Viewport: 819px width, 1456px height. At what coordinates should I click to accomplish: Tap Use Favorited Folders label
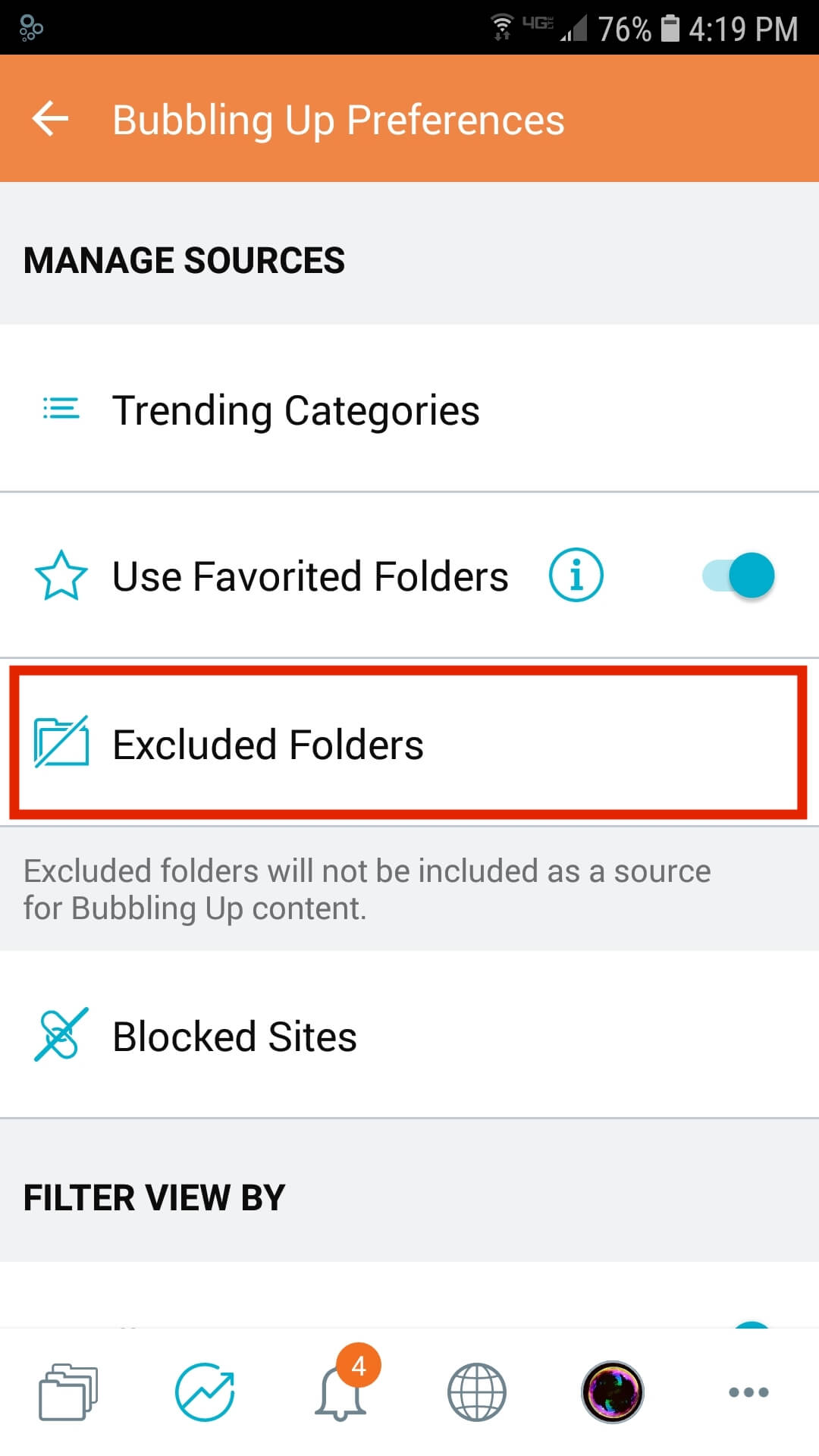(x=310, y=576)
